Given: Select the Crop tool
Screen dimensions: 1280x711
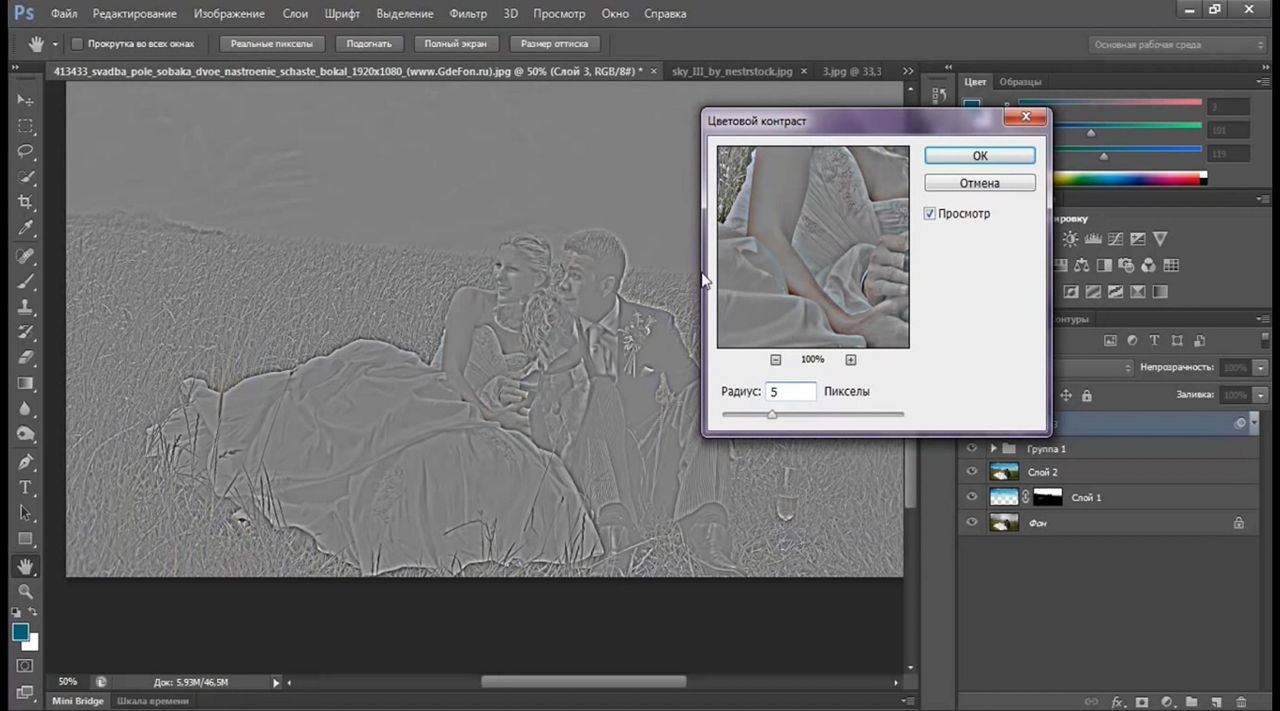Looking at the screenshot, I should click(x=25, y=203).
